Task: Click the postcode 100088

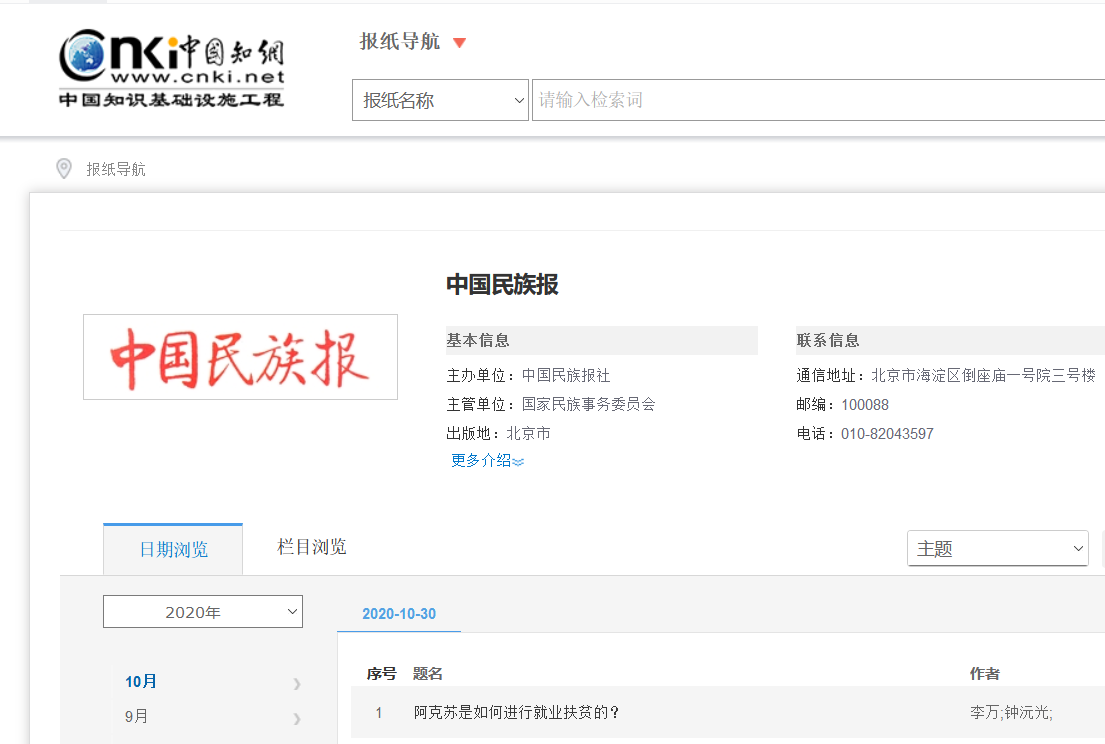Action: [865, 405]
